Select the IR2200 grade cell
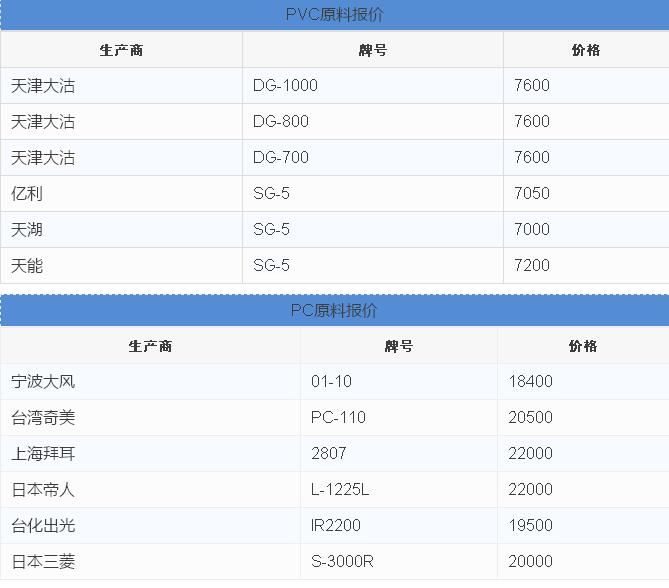The height and width of the screenshot is (588, 669). point(399,525)
